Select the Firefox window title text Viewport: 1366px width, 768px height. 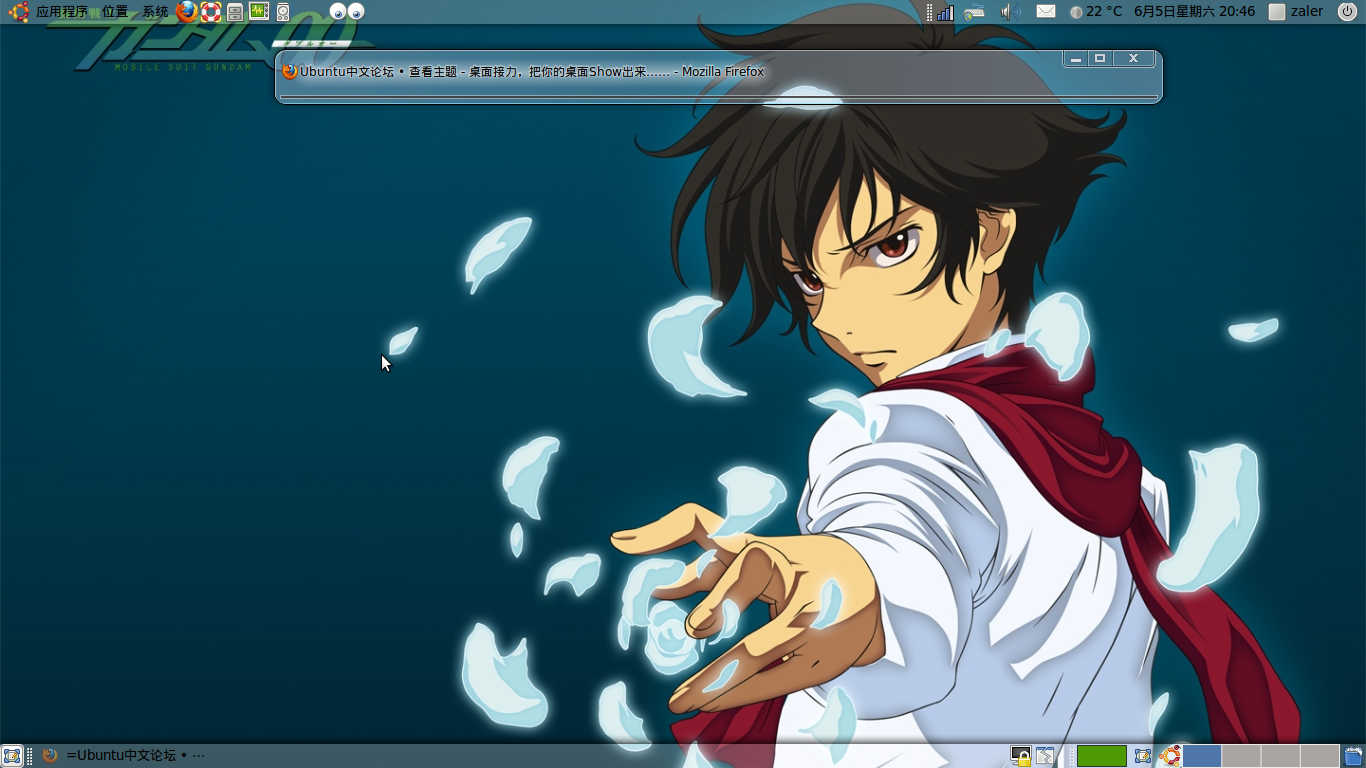[x=532, y=72]
